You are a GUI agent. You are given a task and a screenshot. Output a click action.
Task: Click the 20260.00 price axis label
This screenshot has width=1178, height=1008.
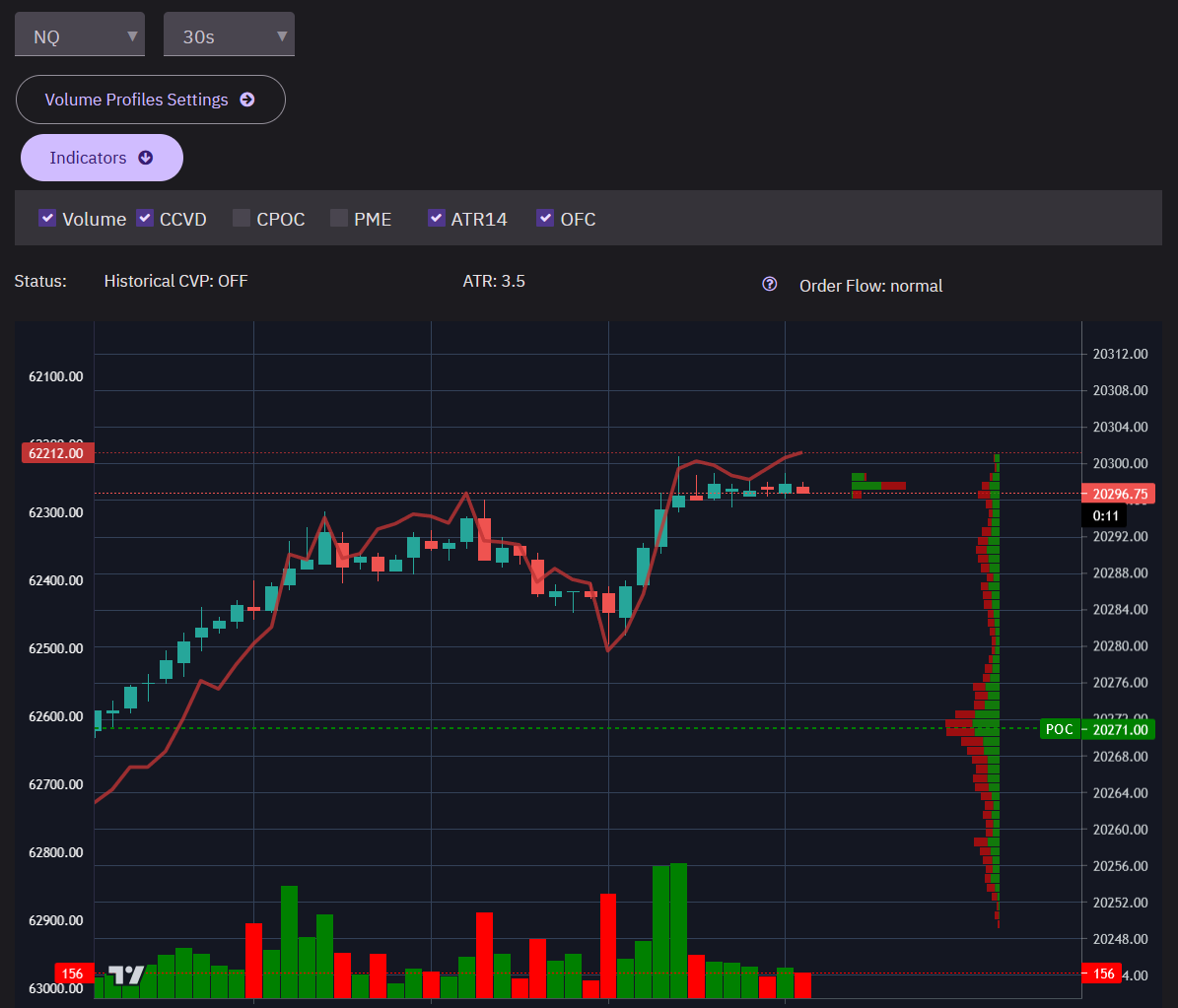click(x=1120, y=830)
